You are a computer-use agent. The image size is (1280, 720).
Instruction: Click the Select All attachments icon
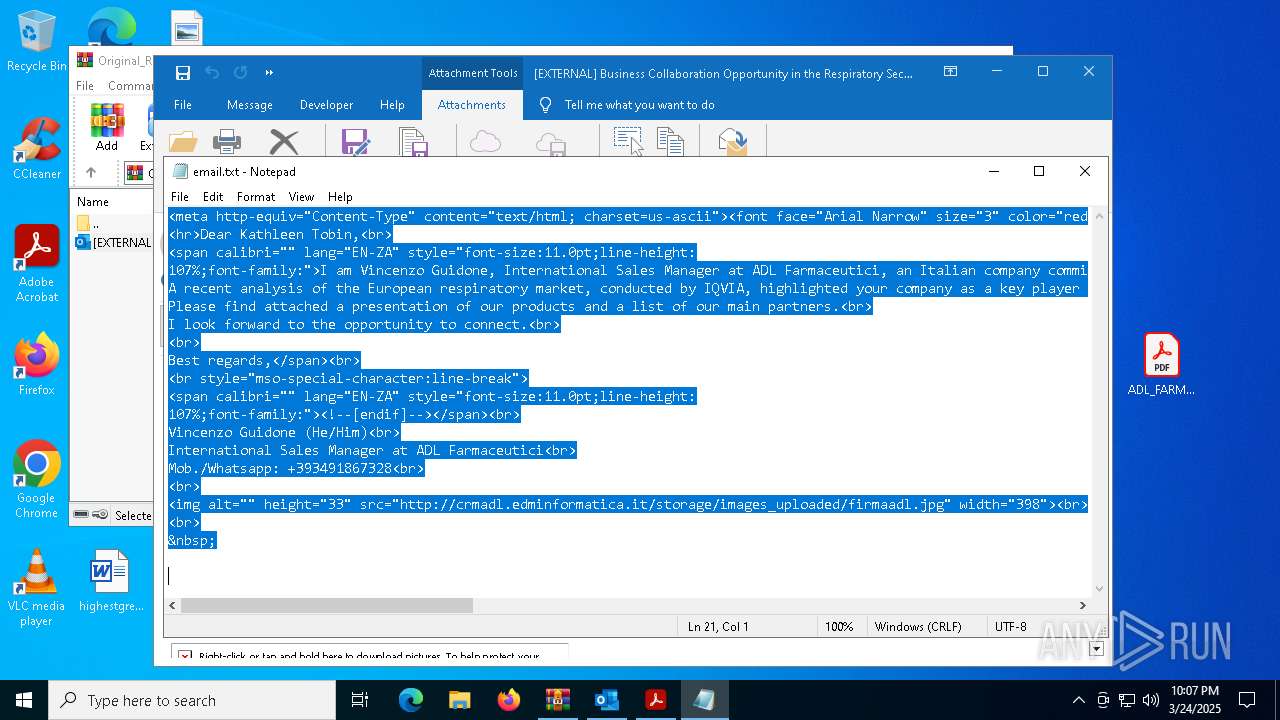tap(628, 142)
